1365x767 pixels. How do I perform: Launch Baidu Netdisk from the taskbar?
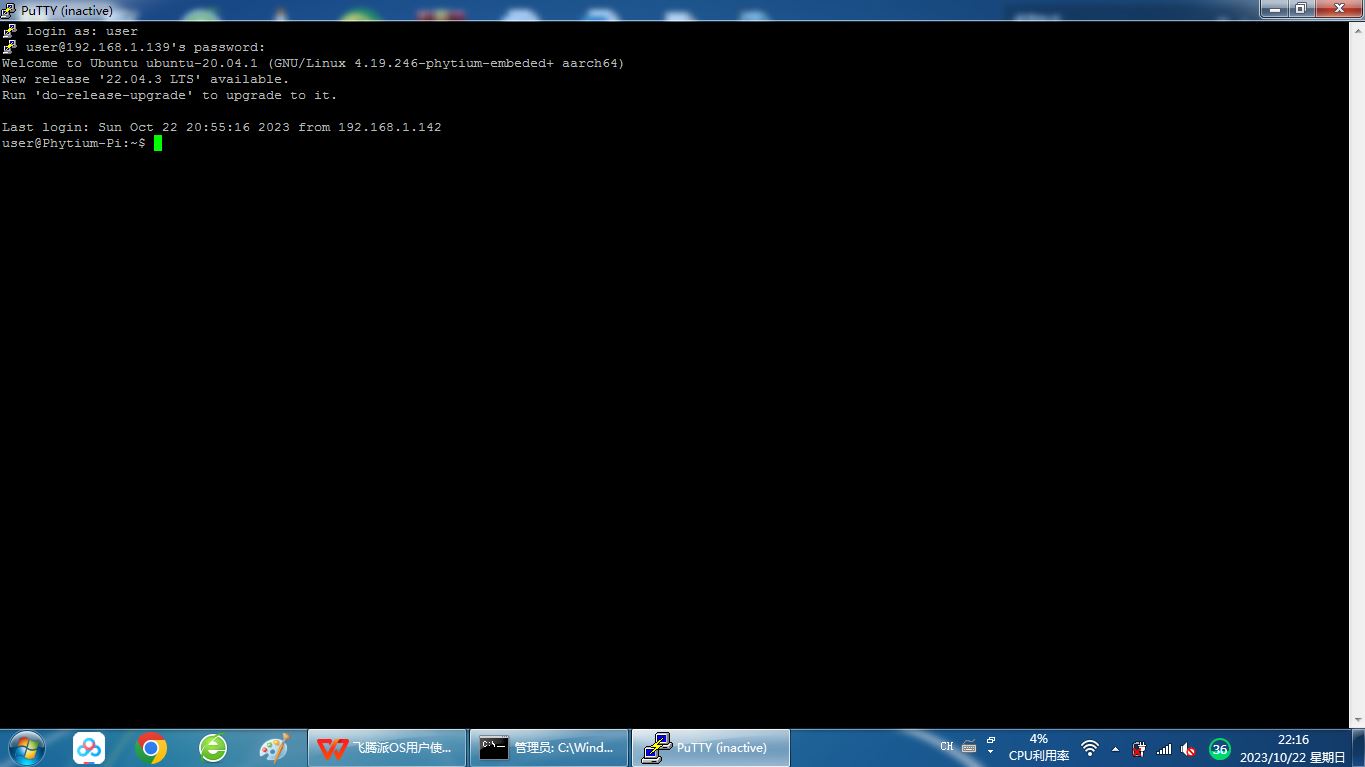89,747
